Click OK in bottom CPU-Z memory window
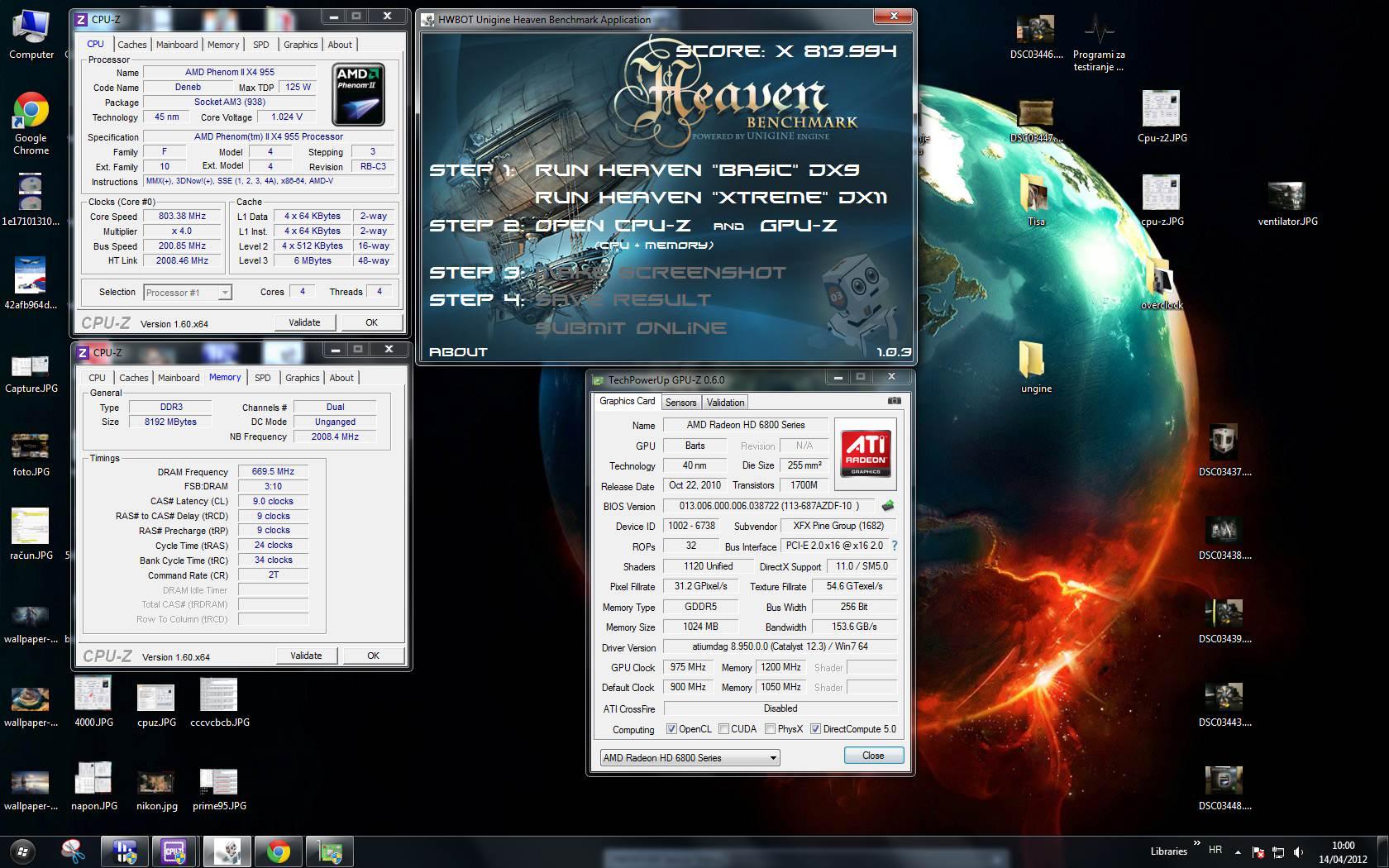Viewport: 1389px width, 868px height. [x=373, y=656]
